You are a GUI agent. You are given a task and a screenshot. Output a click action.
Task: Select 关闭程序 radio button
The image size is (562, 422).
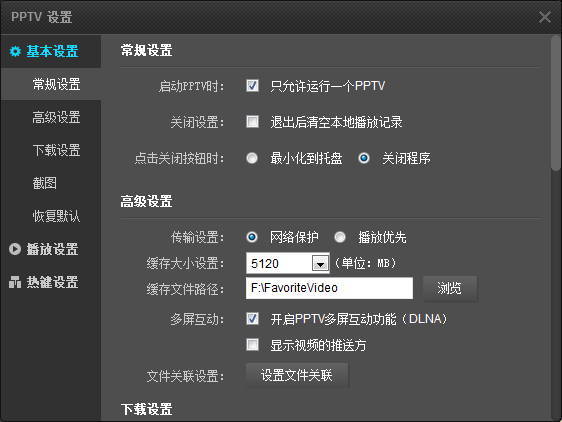[364, 158]
